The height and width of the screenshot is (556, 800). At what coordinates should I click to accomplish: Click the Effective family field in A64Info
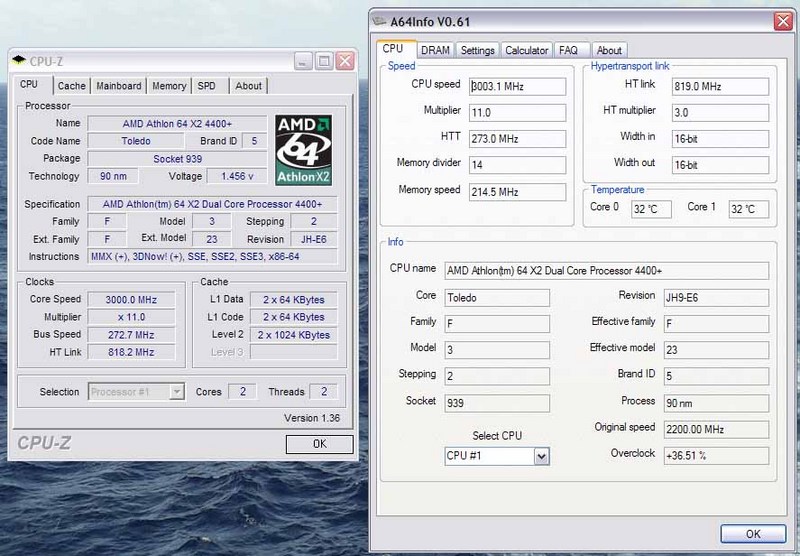point(716,324)
